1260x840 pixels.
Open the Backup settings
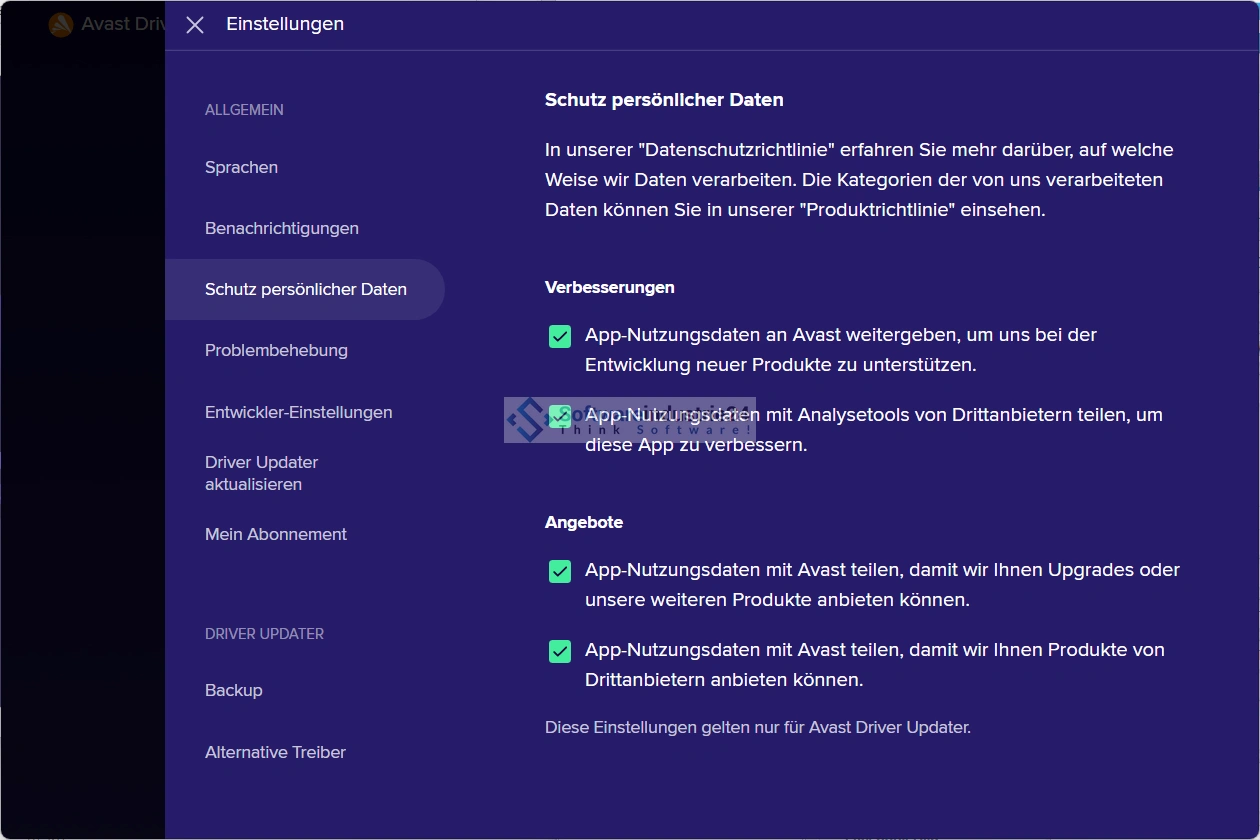coord(233,690)
